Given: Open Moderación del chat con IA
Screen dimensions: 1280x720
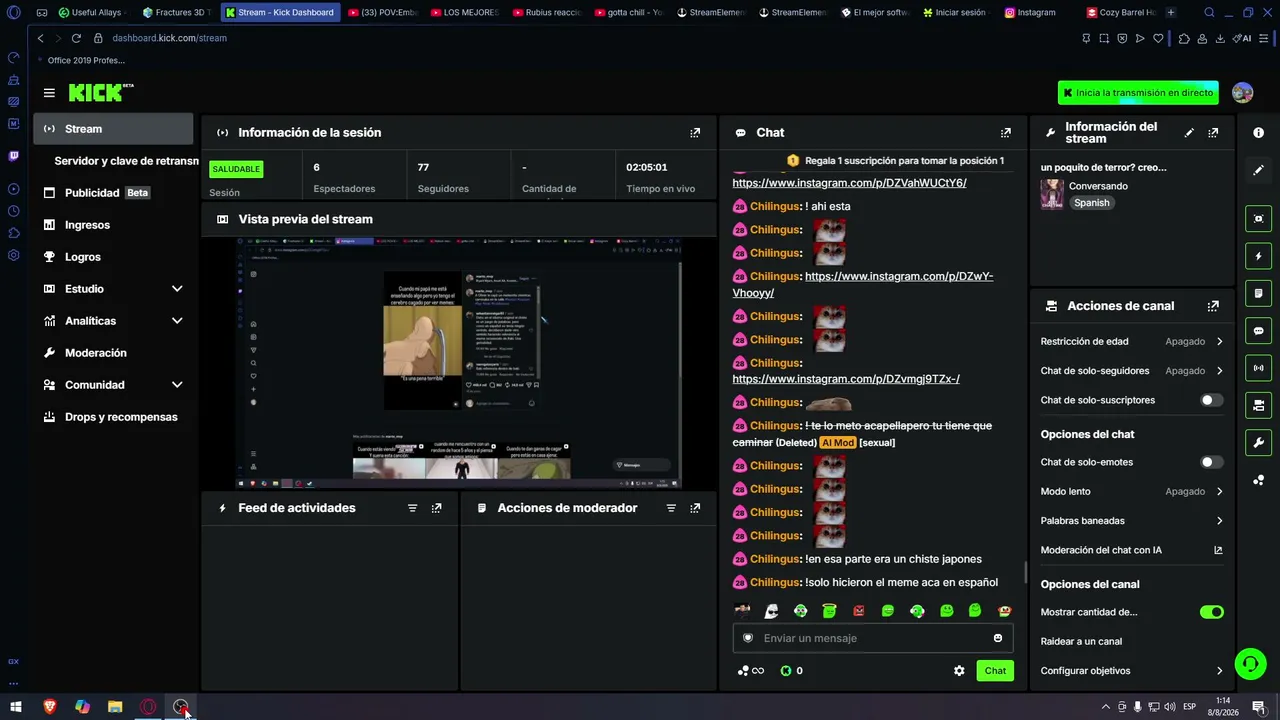Looking at the screenshot, I should (1131, 550).
